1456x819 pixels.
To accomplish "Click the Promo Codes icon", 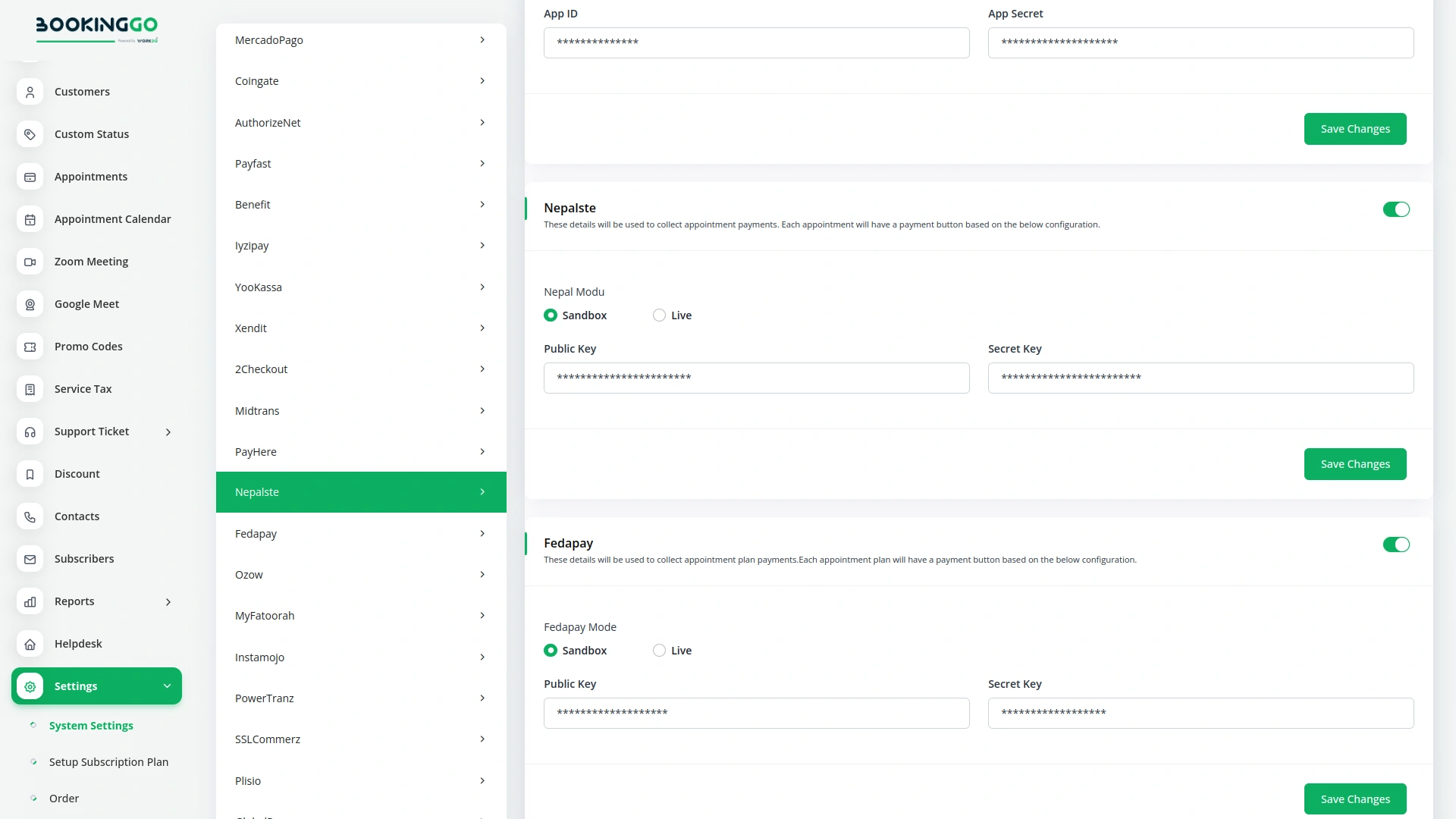I will pyautogui.click(x=30, y=347).
